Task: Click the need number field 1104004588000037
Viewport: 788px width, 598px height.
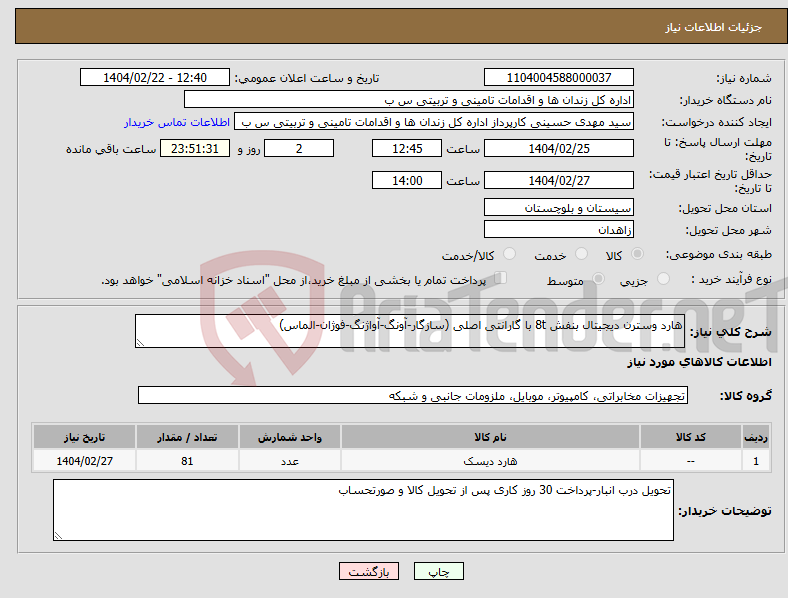Action: click(558, 77)
